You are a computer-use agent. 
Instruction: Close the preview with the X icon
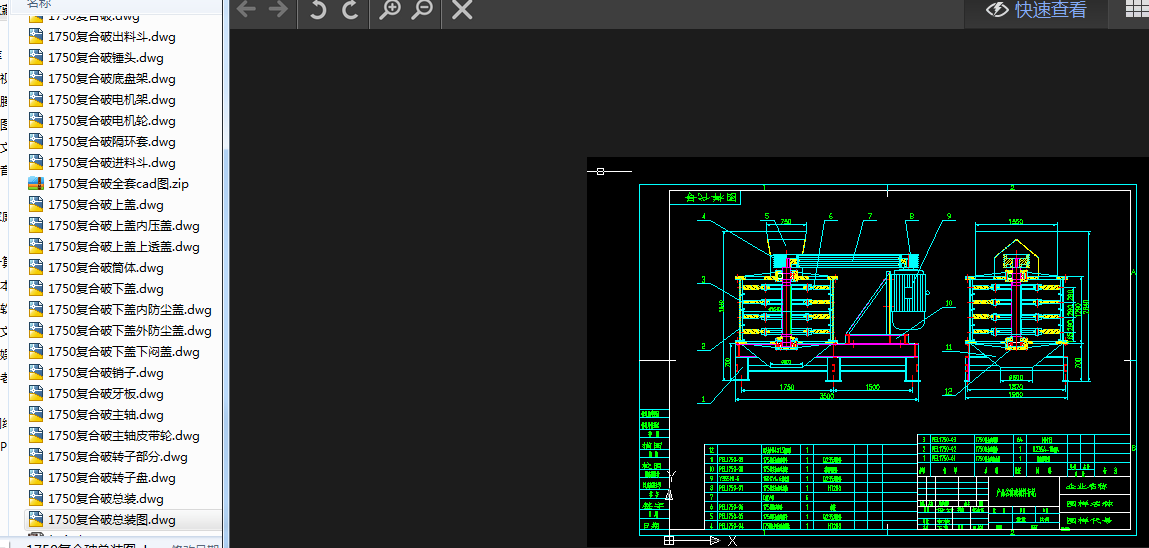pyautogui.click(x=462, y=10)
